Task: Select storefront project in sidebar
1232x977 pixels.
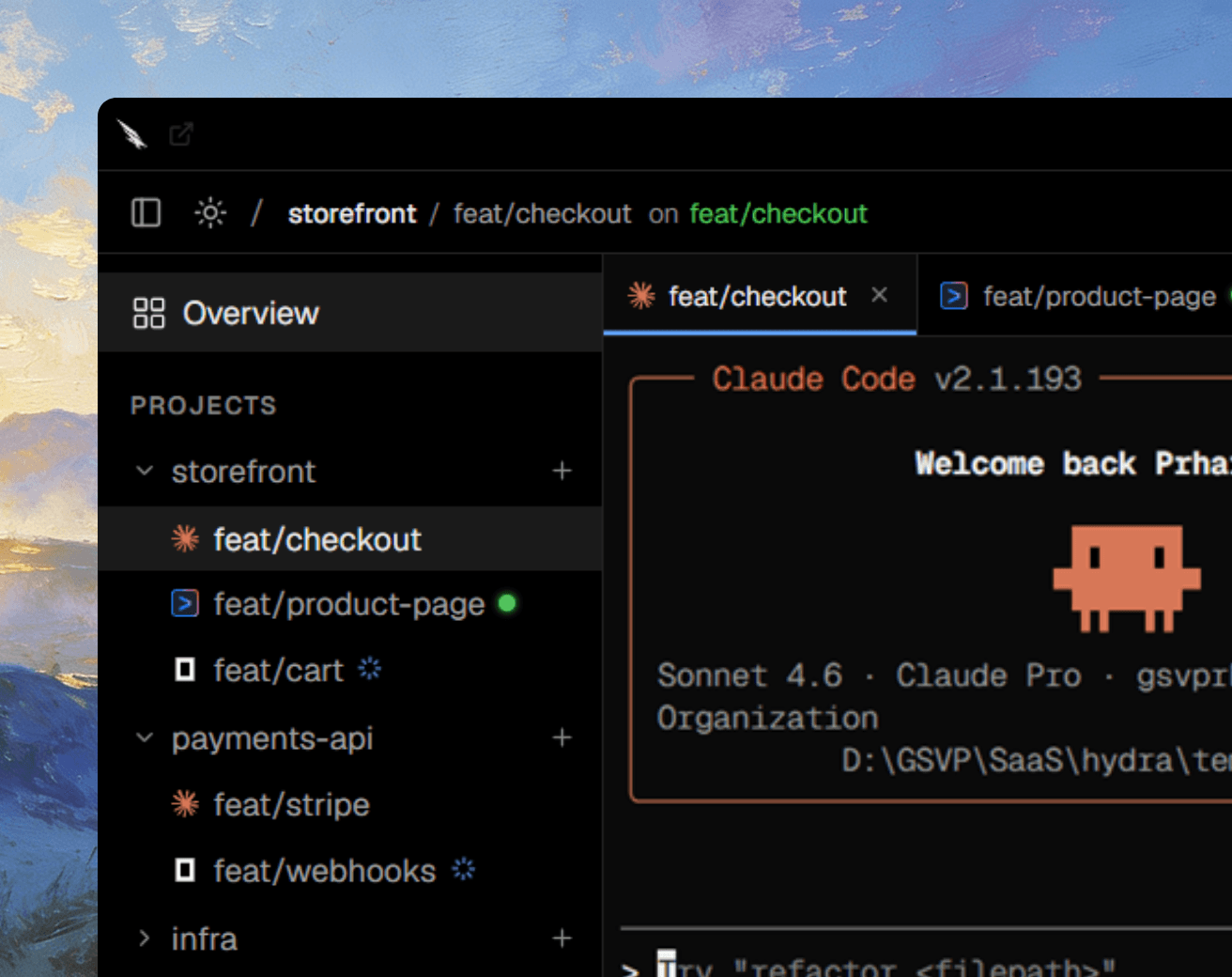Action: tap(350, 471)
